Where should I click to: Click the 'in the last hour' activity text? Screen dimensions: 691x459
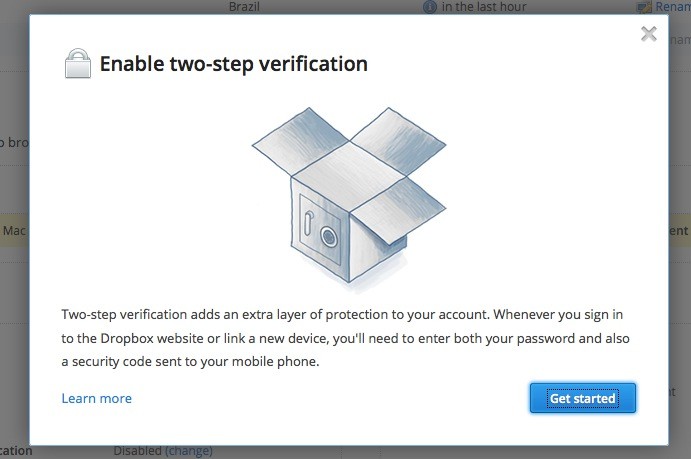483,6
